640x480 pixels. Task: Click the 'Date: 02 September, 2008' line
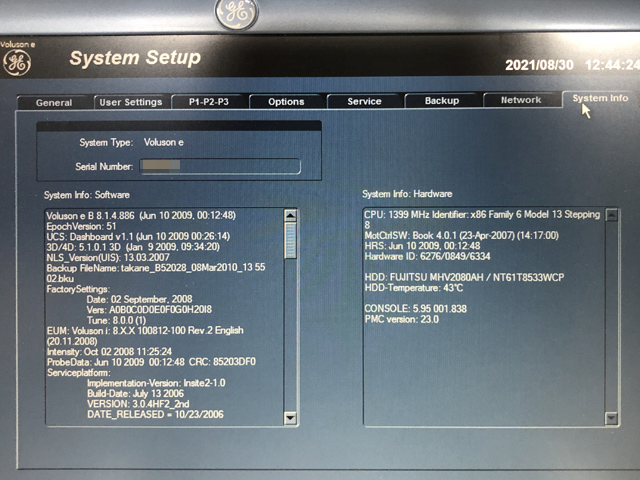point(139,299)
